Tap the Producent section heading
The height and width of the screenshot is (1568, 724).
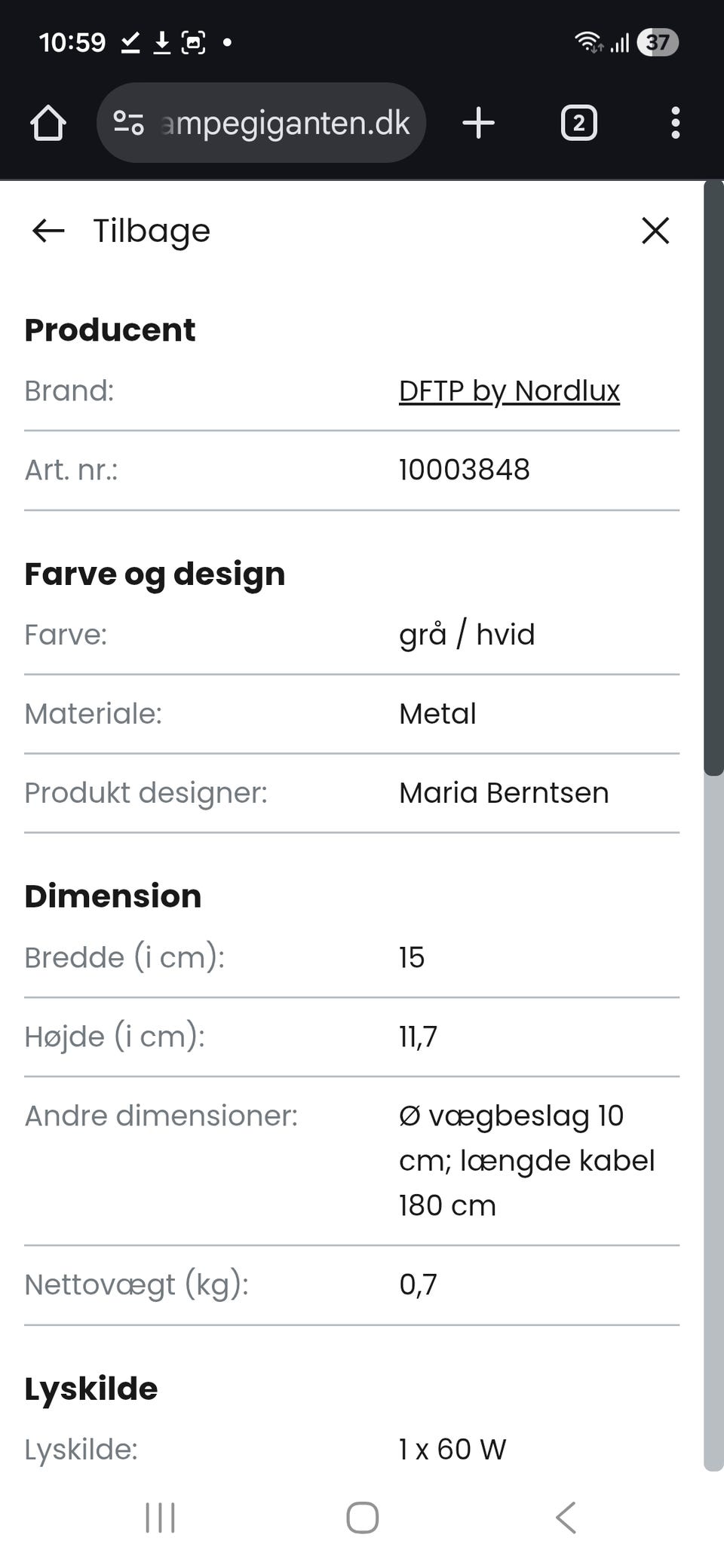(x=110, y=330)
